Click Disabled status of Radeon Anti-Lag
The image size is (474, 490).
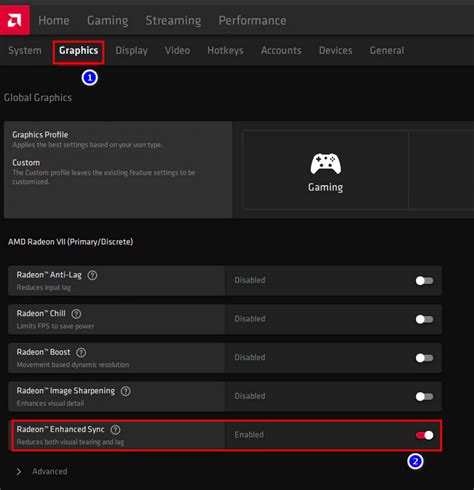250,280
